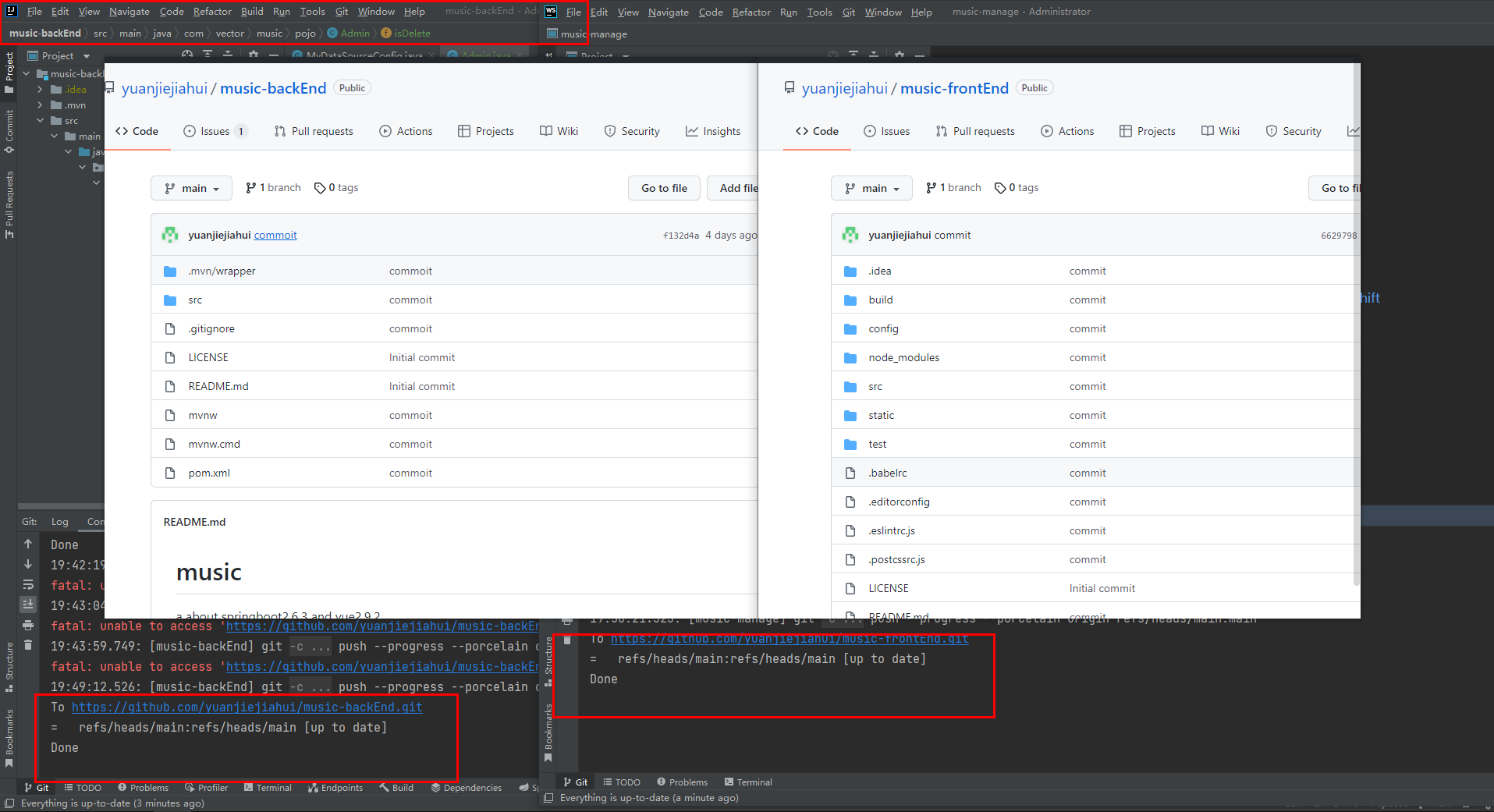Click the down arrow icon in the Git console
This screenshot has width=1494, height=812.
[x=28, y=564]
